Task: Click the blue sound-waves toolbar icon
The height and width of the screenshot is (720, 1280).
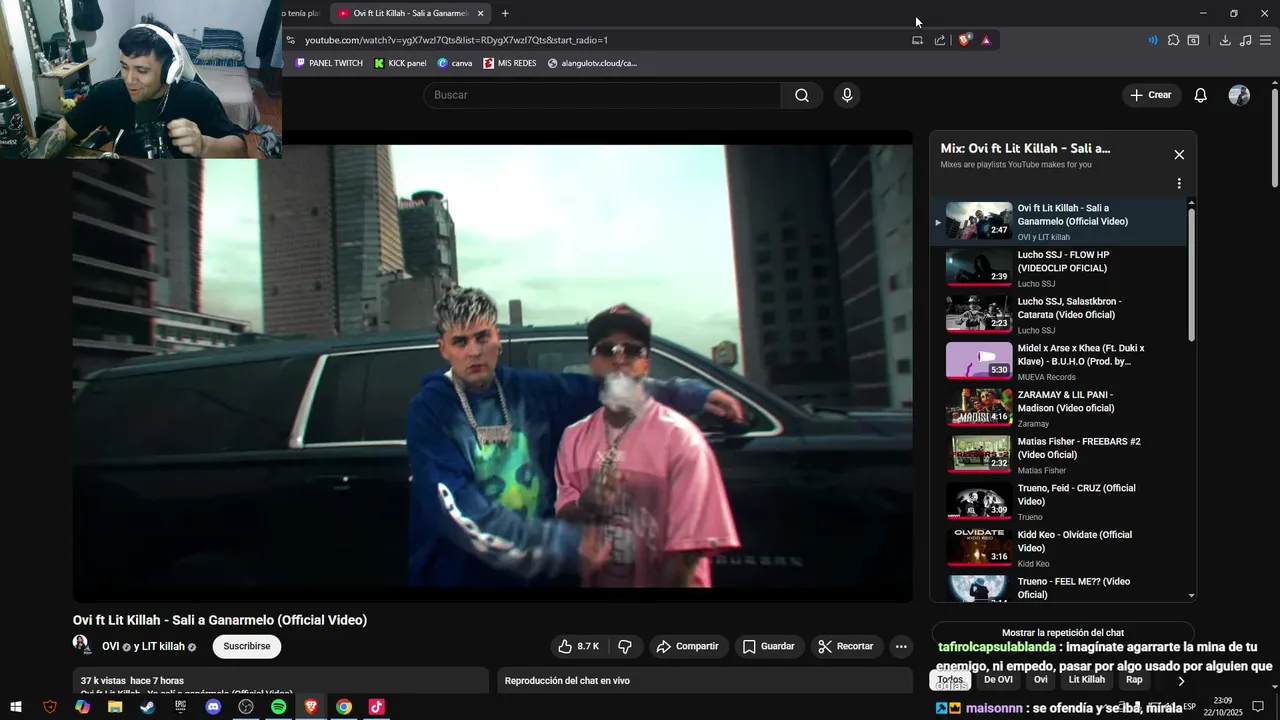Action: (x=1153, y=40)
